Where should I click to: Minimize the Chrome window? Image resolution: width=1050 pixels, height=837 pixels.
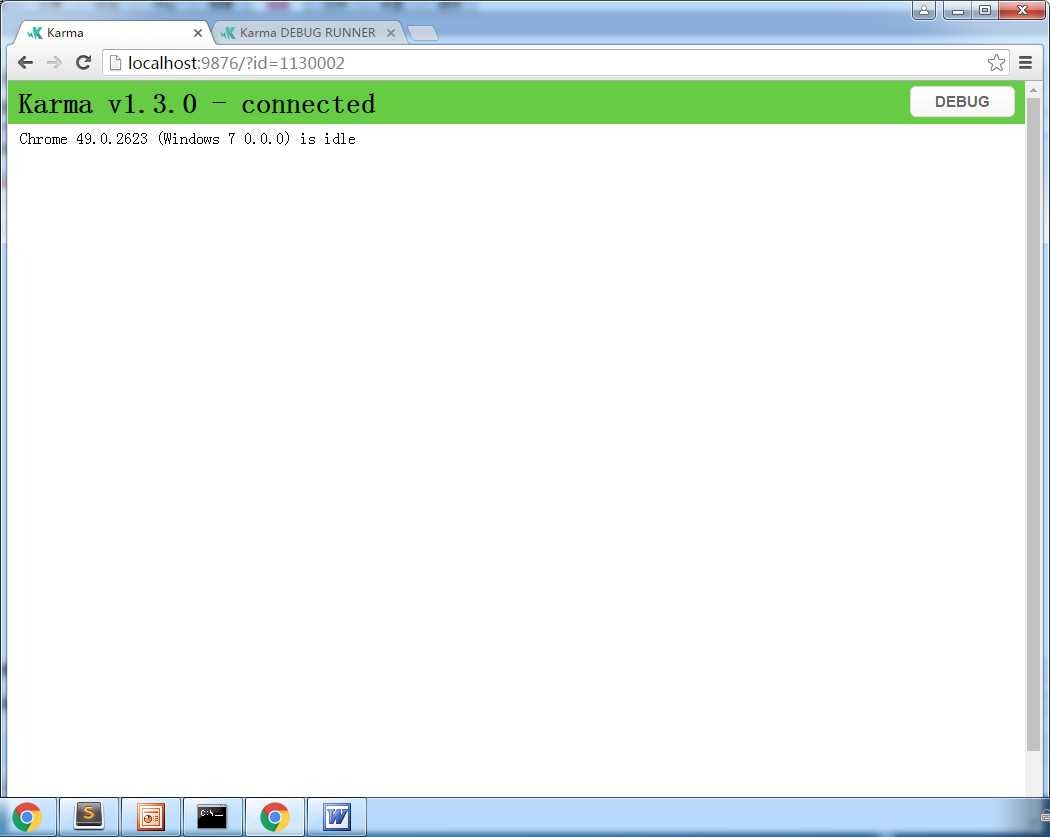point(958,10)
